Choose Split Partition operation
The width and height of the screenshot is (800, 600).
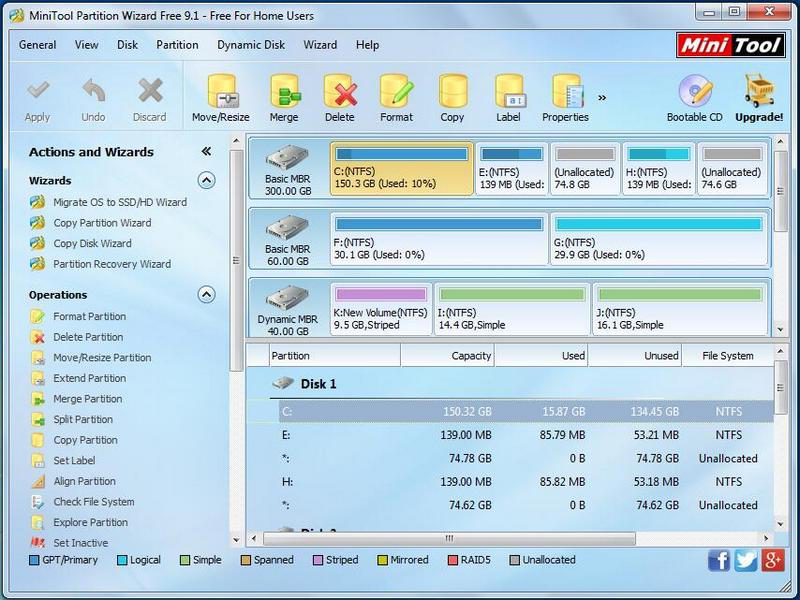point(71,419)
